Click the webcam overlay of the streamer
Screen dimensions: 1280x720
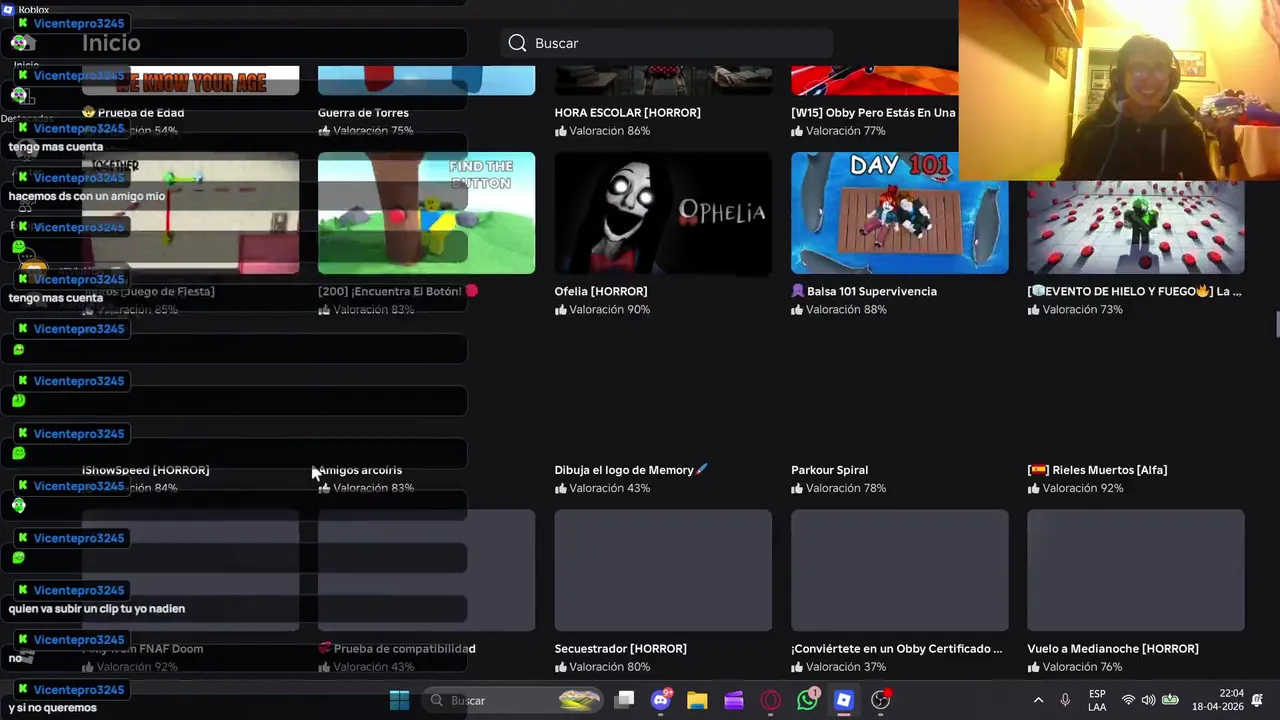[1119, 90]
